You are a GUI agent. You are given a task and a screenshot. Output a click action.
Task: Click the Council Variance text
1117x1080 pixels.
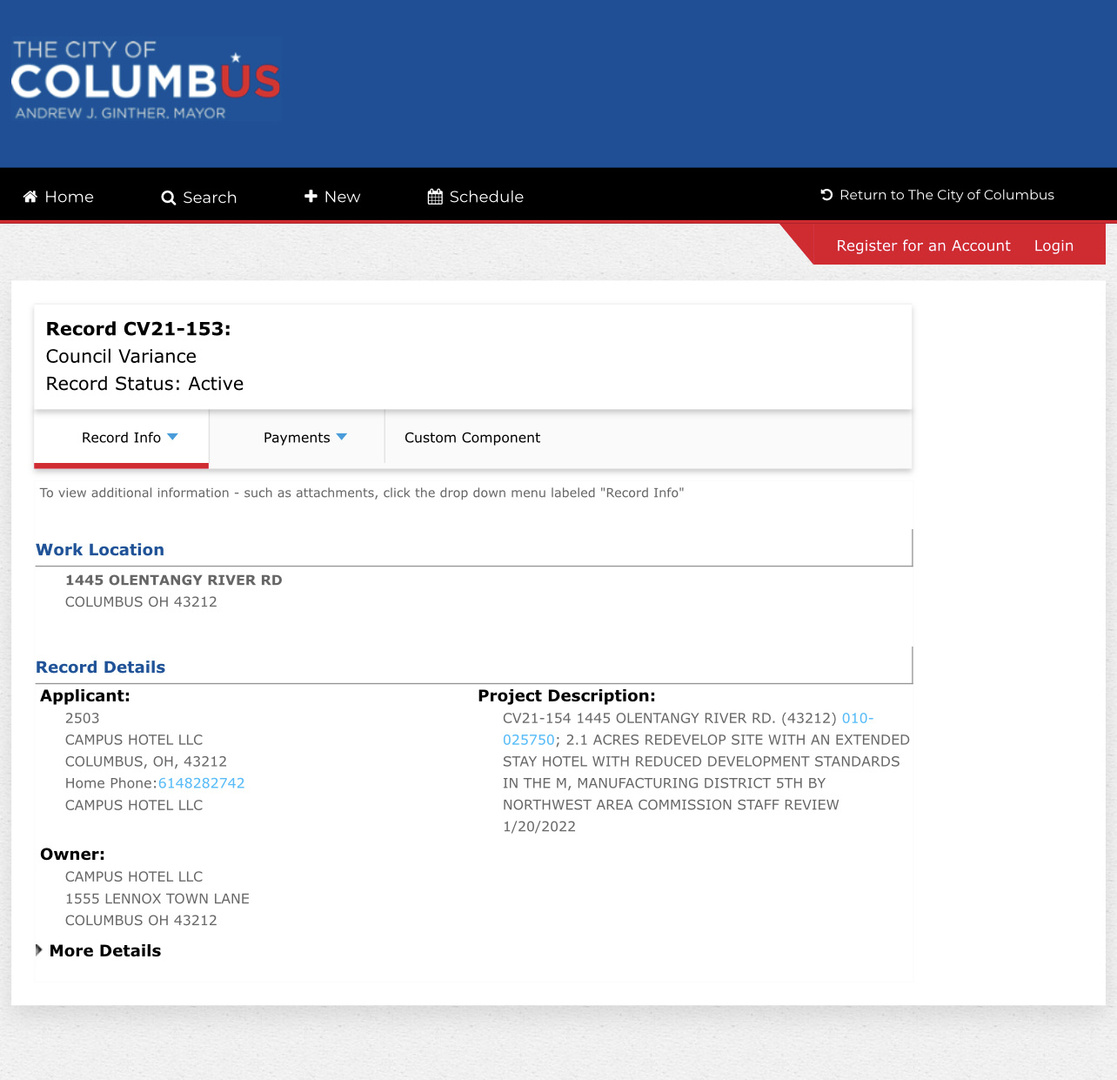click(121, 356)
